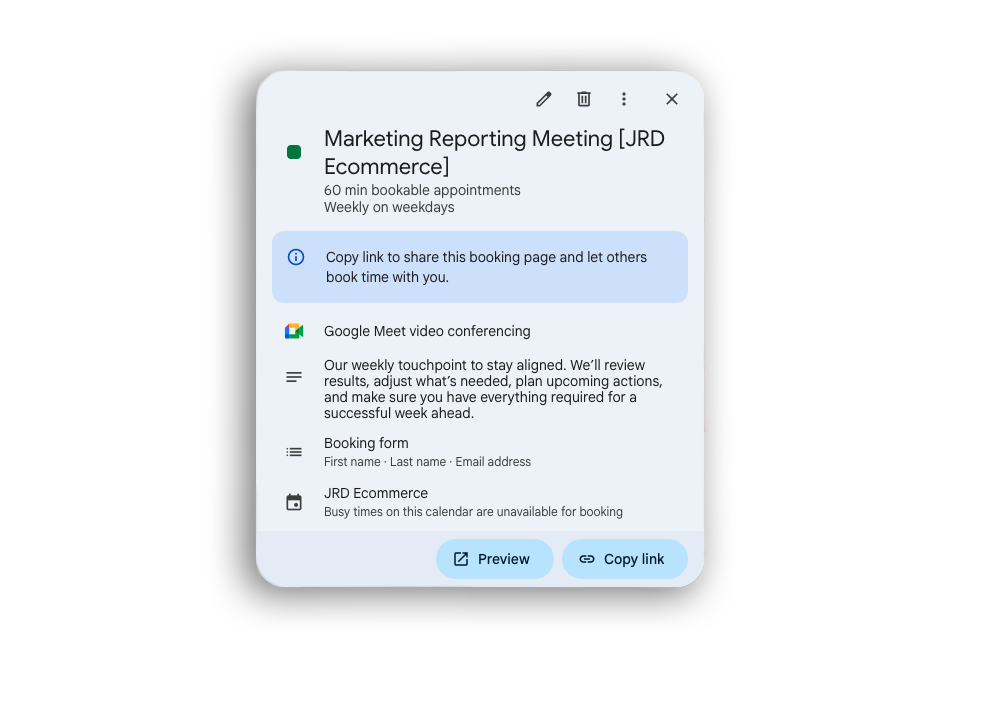Click the Google Meet camera icon

click(294, 331)
